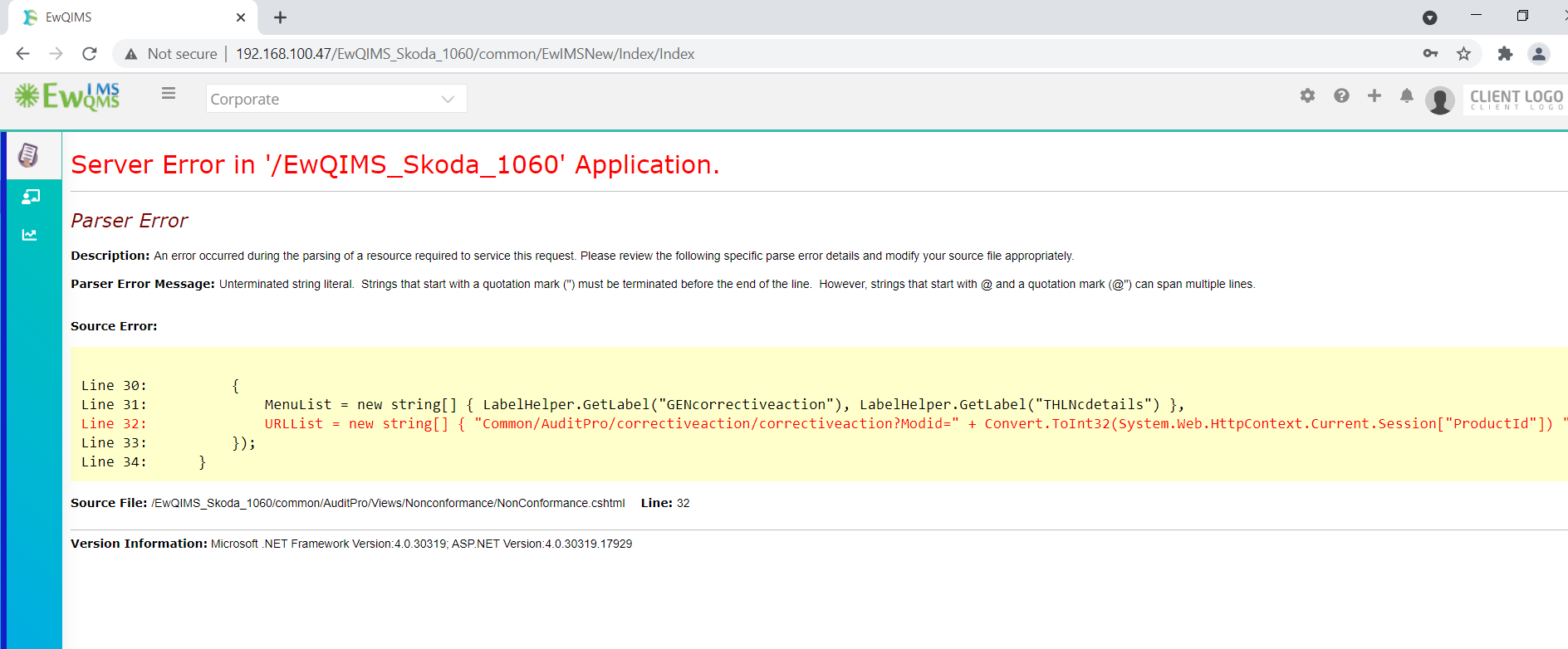Click the CLIENT LOGO image
Screen dimensions: 1568x649
pos(1516,99)
